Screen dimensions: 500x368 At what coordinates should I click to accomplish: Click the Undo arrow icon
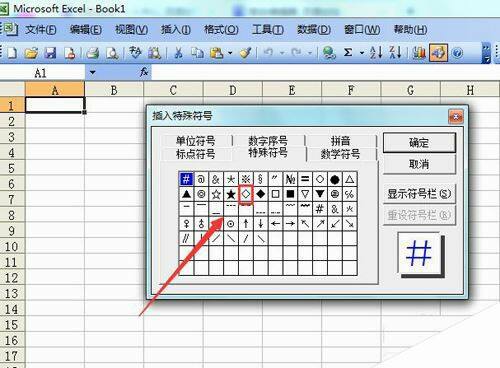pyautogui.click(x=268, y=53)
